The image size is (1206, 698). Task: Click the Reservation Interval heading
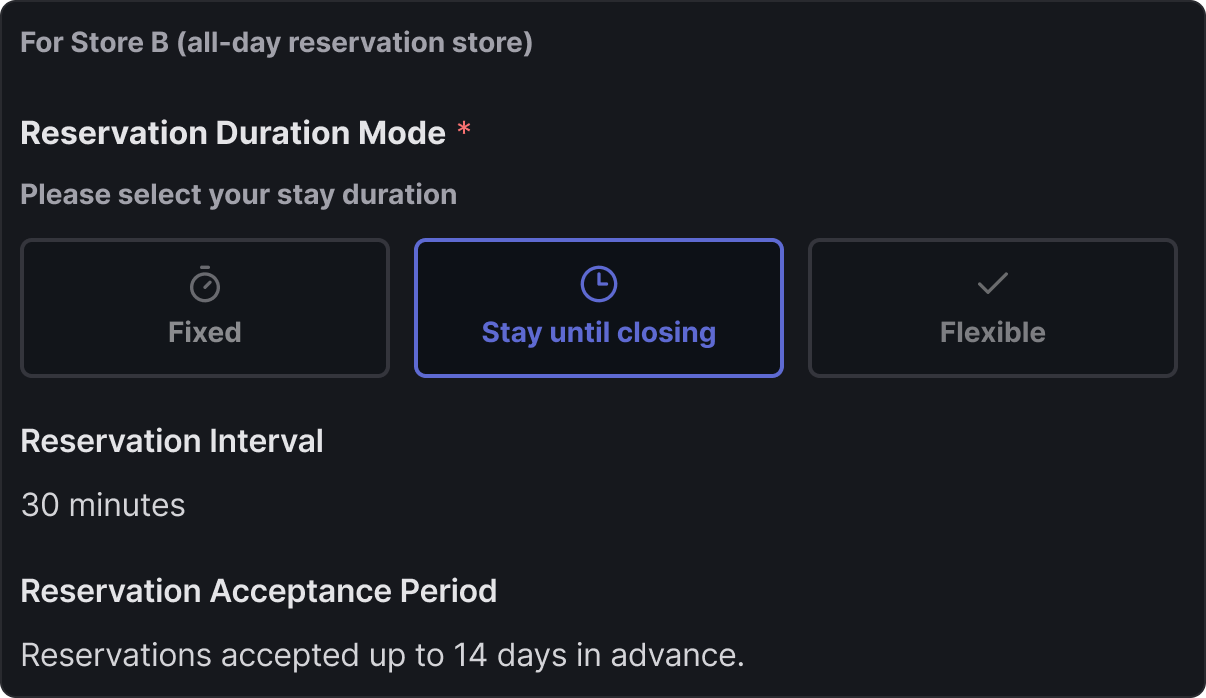(172, 441)
